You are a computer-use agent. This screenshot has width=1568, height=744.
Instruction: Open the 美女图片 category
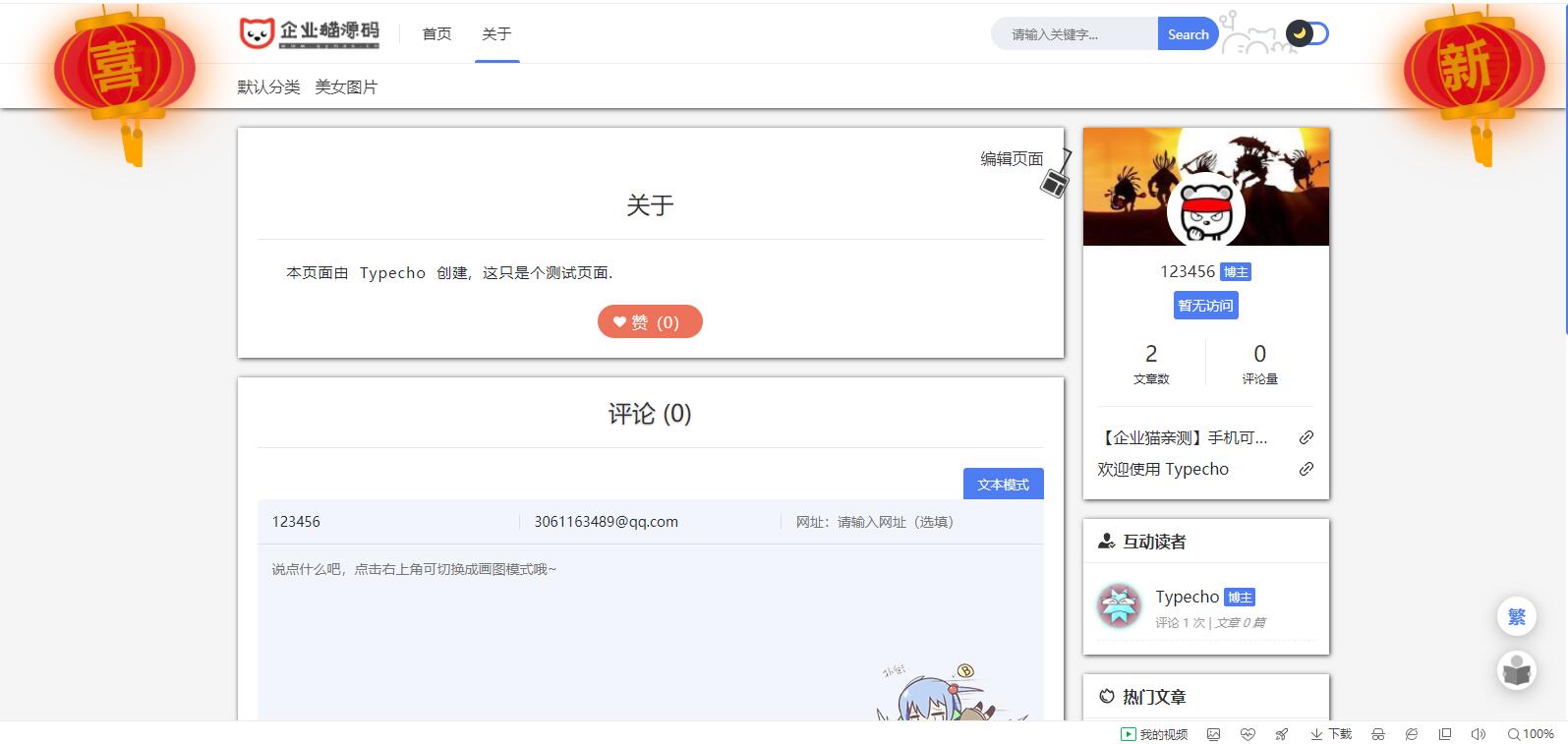(x=346, y=87)
